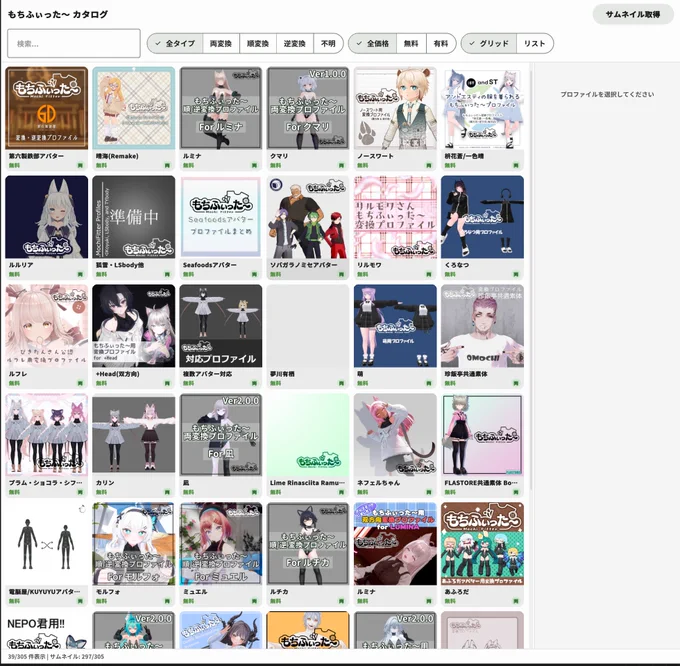680x666 pixels.
Task: Focus the 検索 search field
Action: (x=74, y=43)
